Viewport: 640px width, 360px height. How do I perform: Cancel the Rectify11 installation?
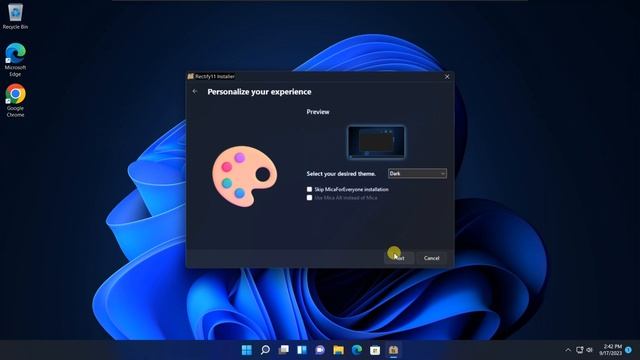pos(431,258)
